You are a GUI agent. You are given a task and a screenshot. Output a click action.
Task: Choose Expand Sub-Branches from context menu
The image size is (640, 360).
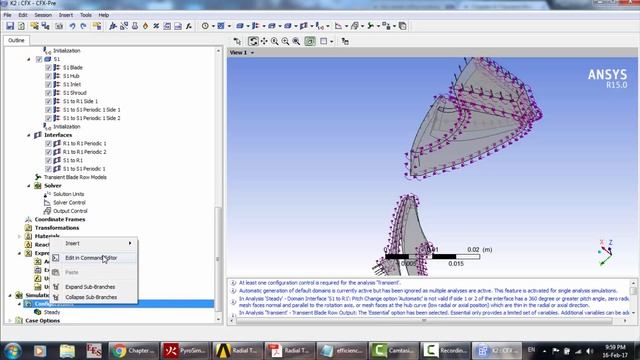point(93,287)
